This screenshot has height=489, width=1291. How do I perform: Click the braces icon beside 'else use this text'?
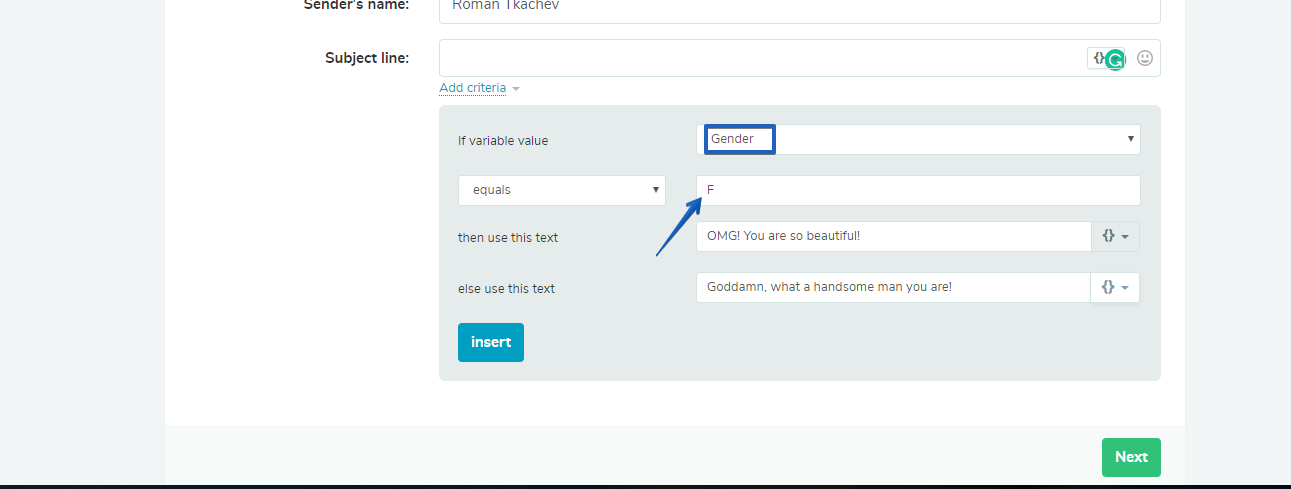pos(1108,287)
